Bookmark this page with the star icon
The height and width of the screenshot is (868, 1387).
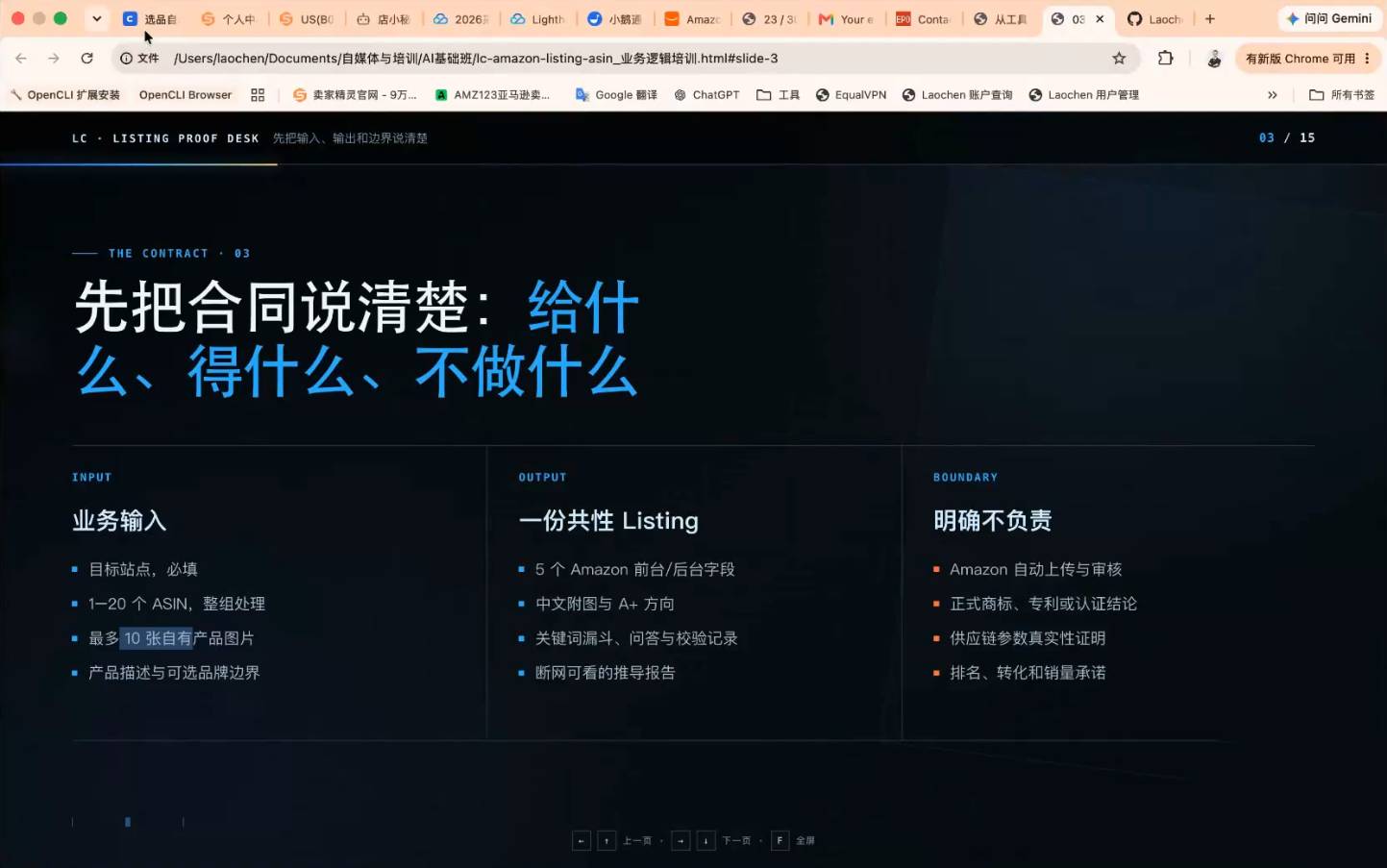1119,59
